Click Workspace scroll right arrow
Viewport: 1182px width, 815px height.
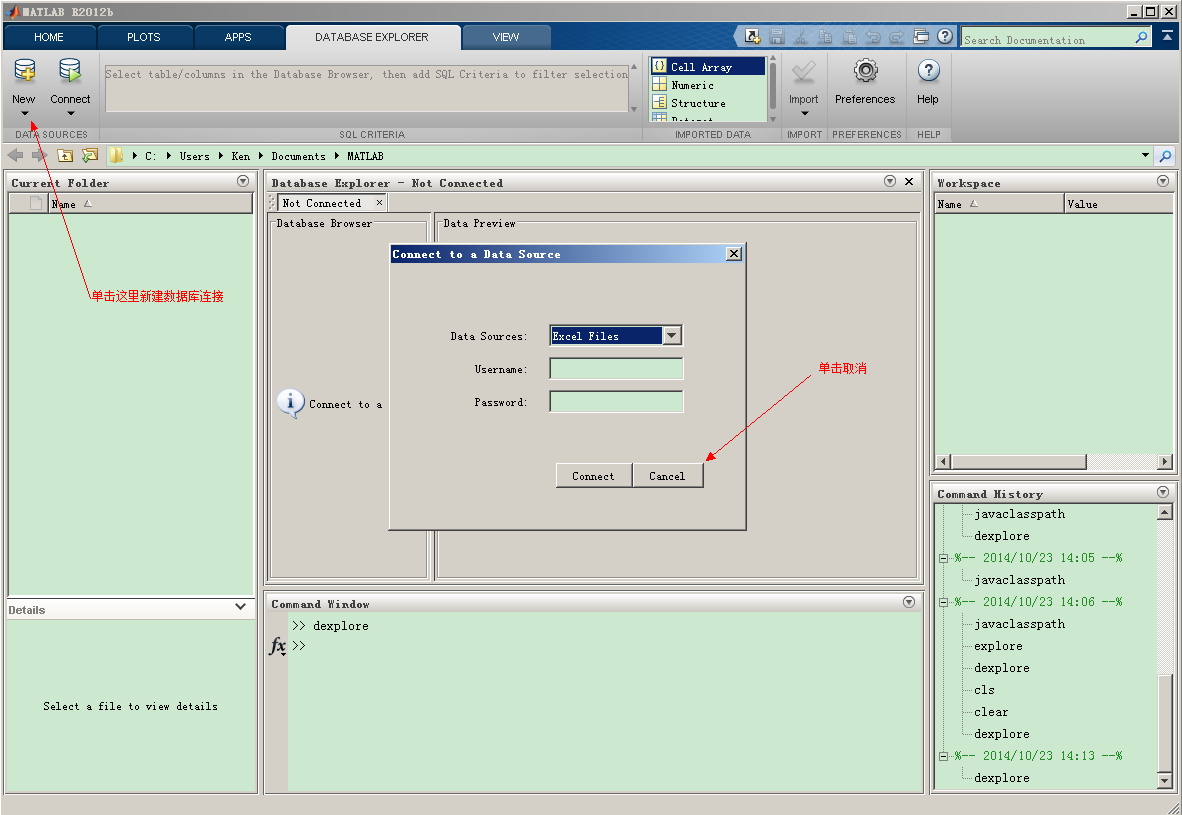(1165, 461)
